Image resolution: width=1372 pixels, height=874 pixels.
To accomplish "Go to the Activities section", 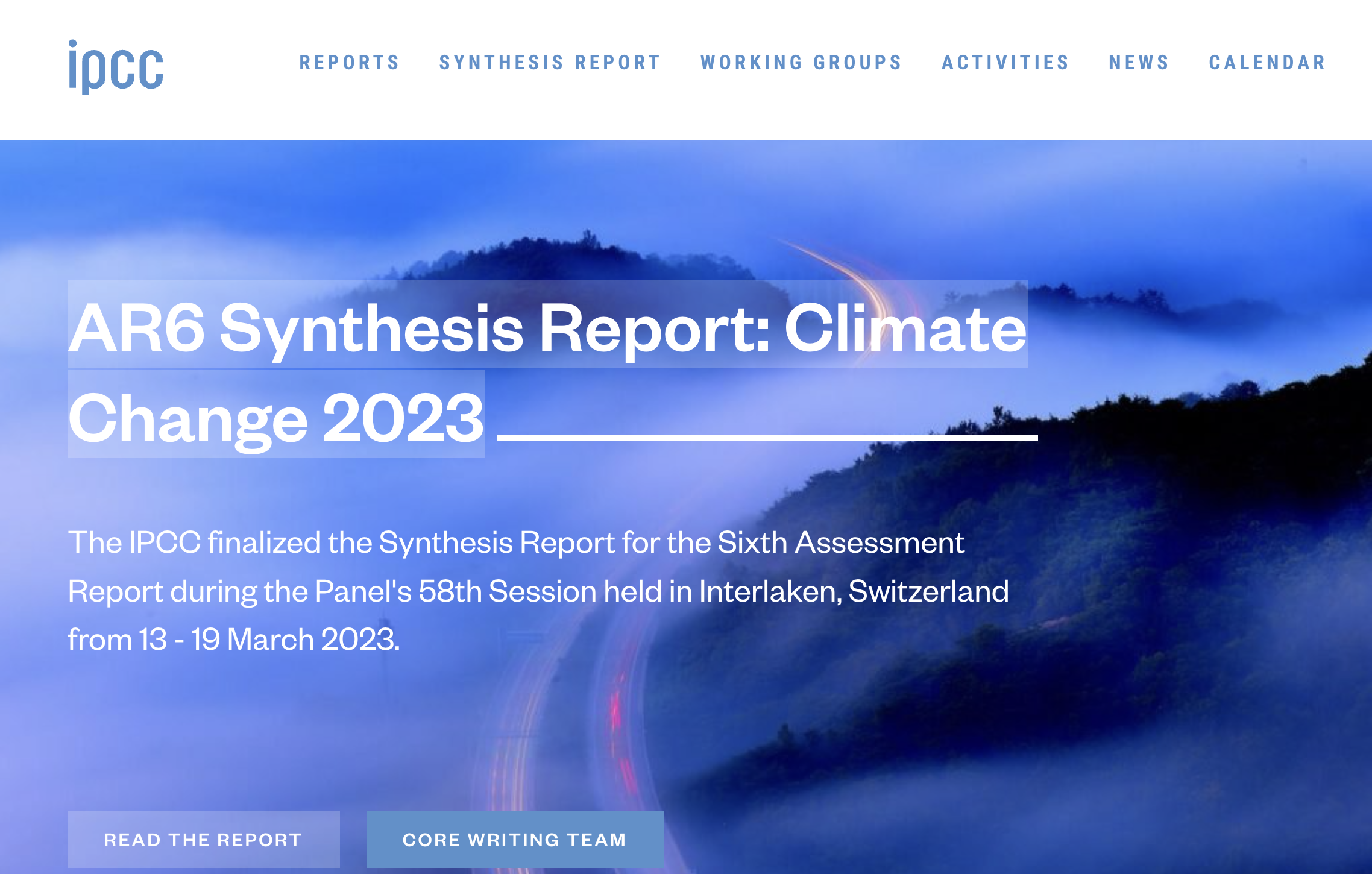I will 1005,63.
